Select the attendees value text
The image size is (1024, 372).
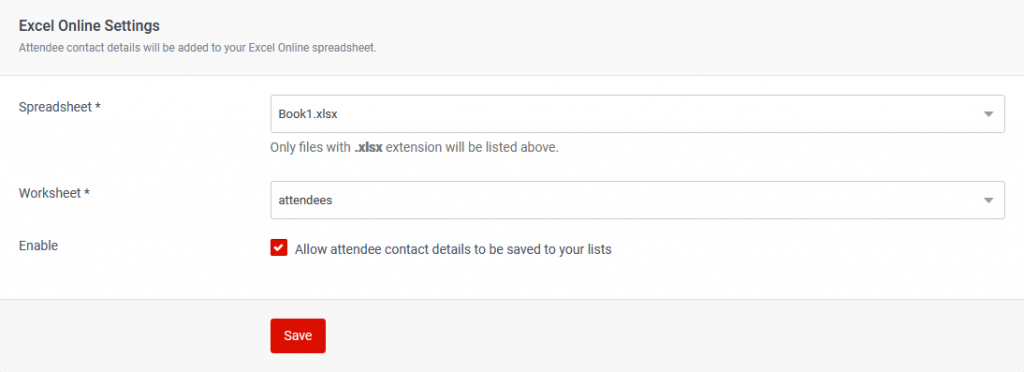(306, 200)
